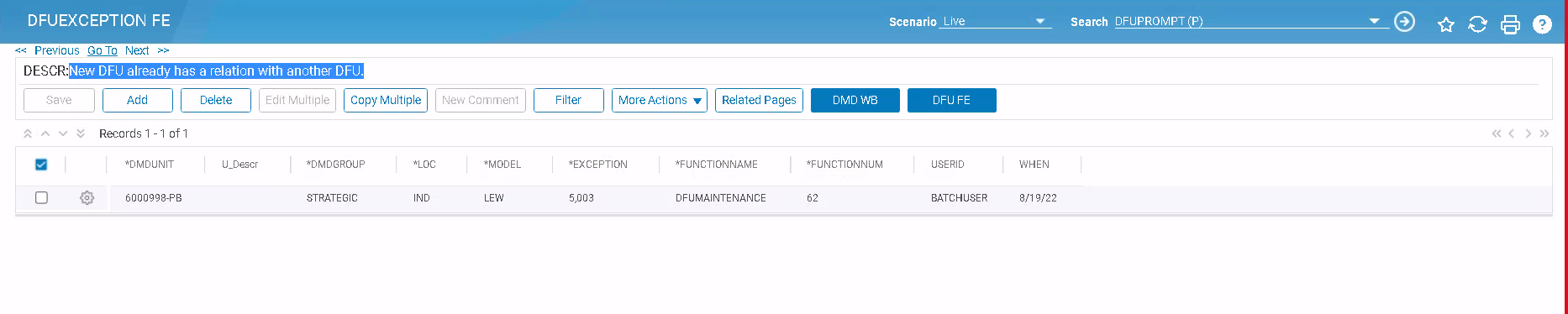Screen dimensions: 1568x314
Task: Click the Go To link
Action: click(x=103, y=50)
